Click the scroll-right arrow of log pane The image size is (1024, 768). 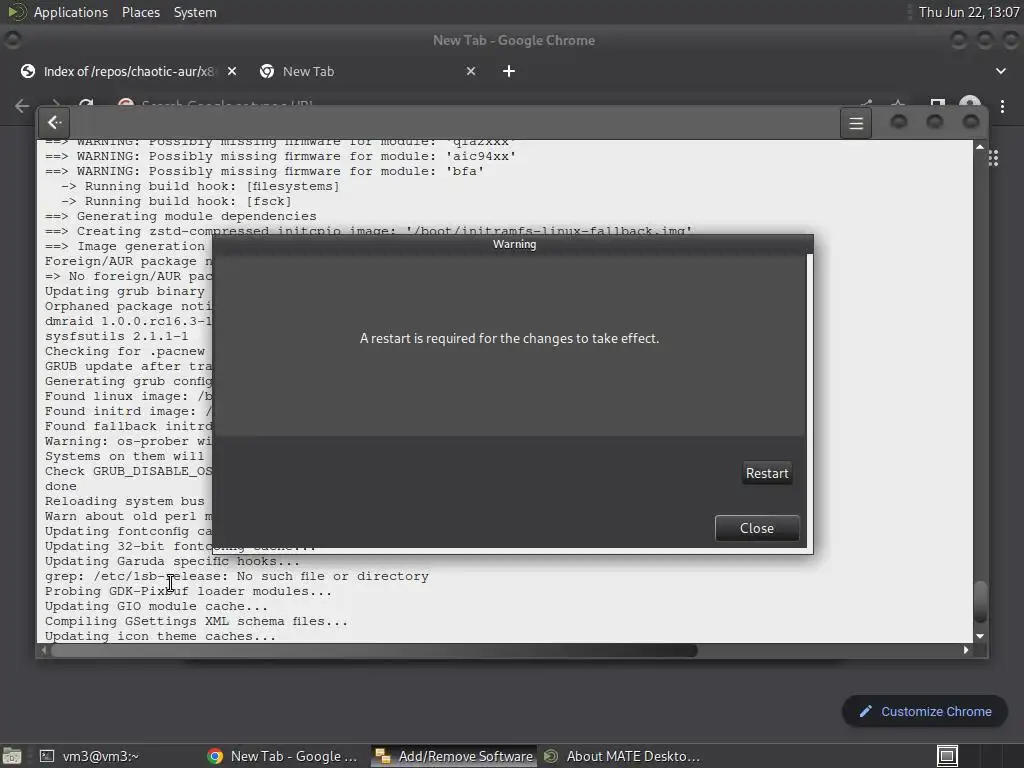(966, 650)
